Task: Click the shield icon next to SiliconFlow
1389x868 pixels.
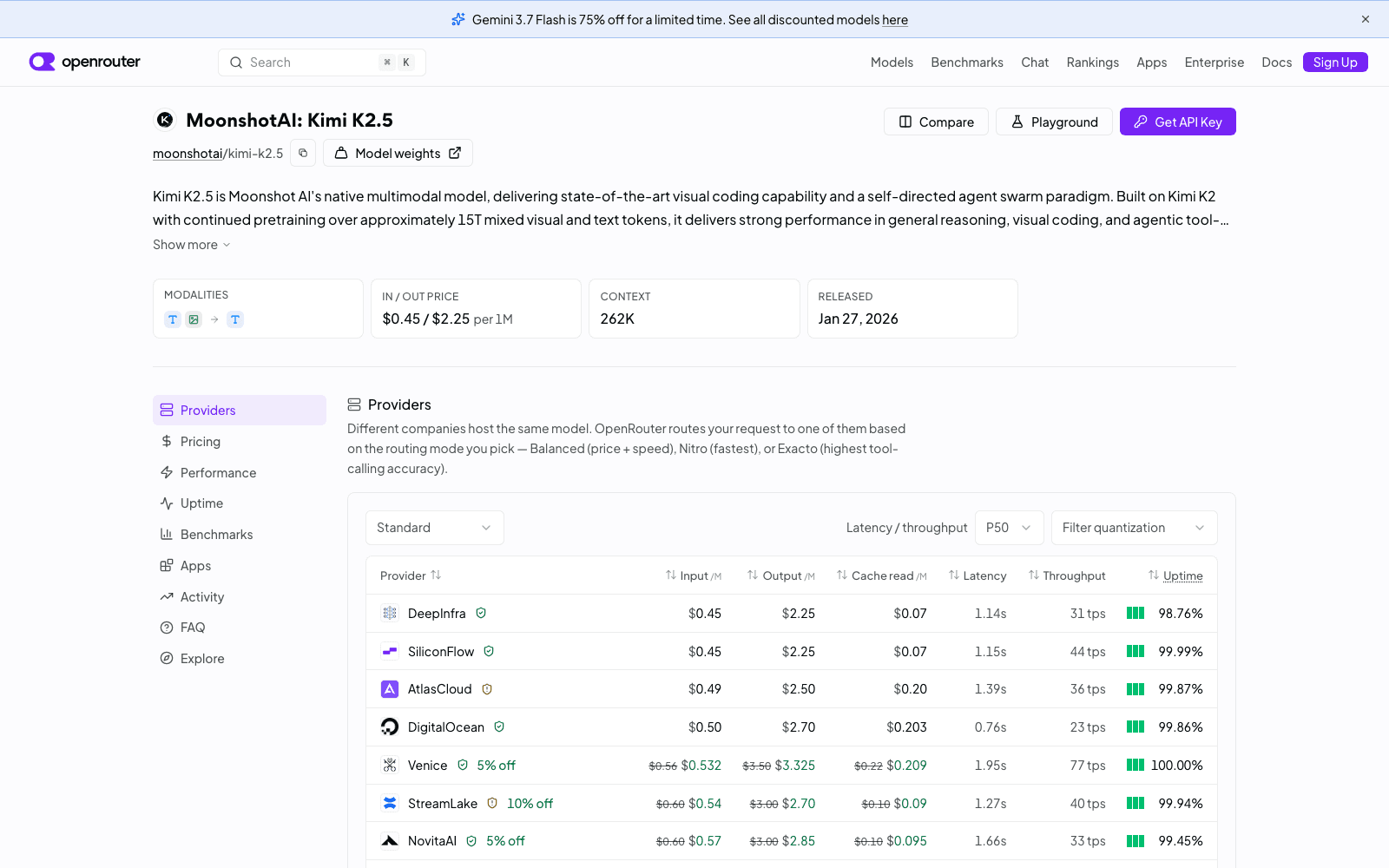Action: [489, 651]
